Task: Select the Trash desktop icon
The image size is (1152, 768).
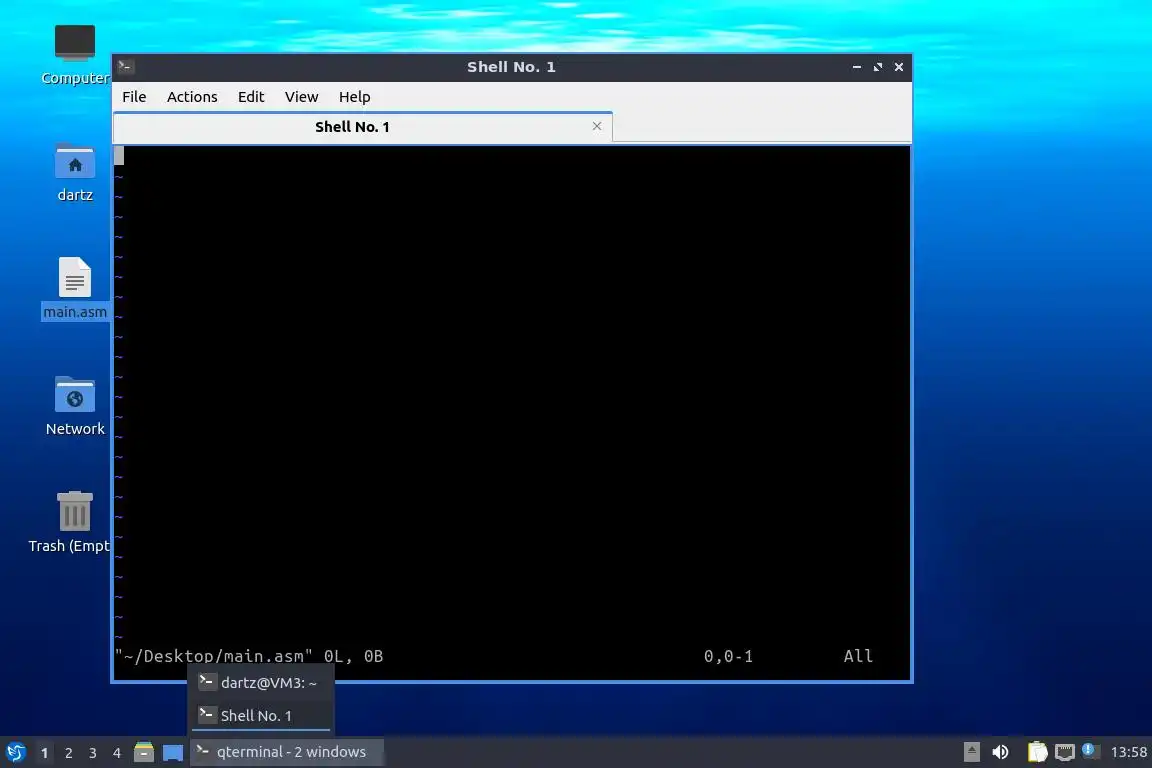Action: click(70, 522)
